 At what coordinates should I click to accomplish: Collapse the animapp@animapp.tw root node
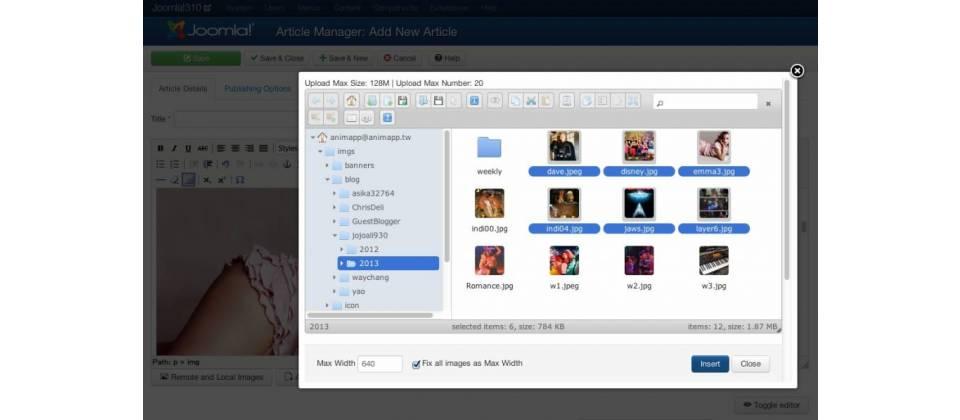[312, 138]
